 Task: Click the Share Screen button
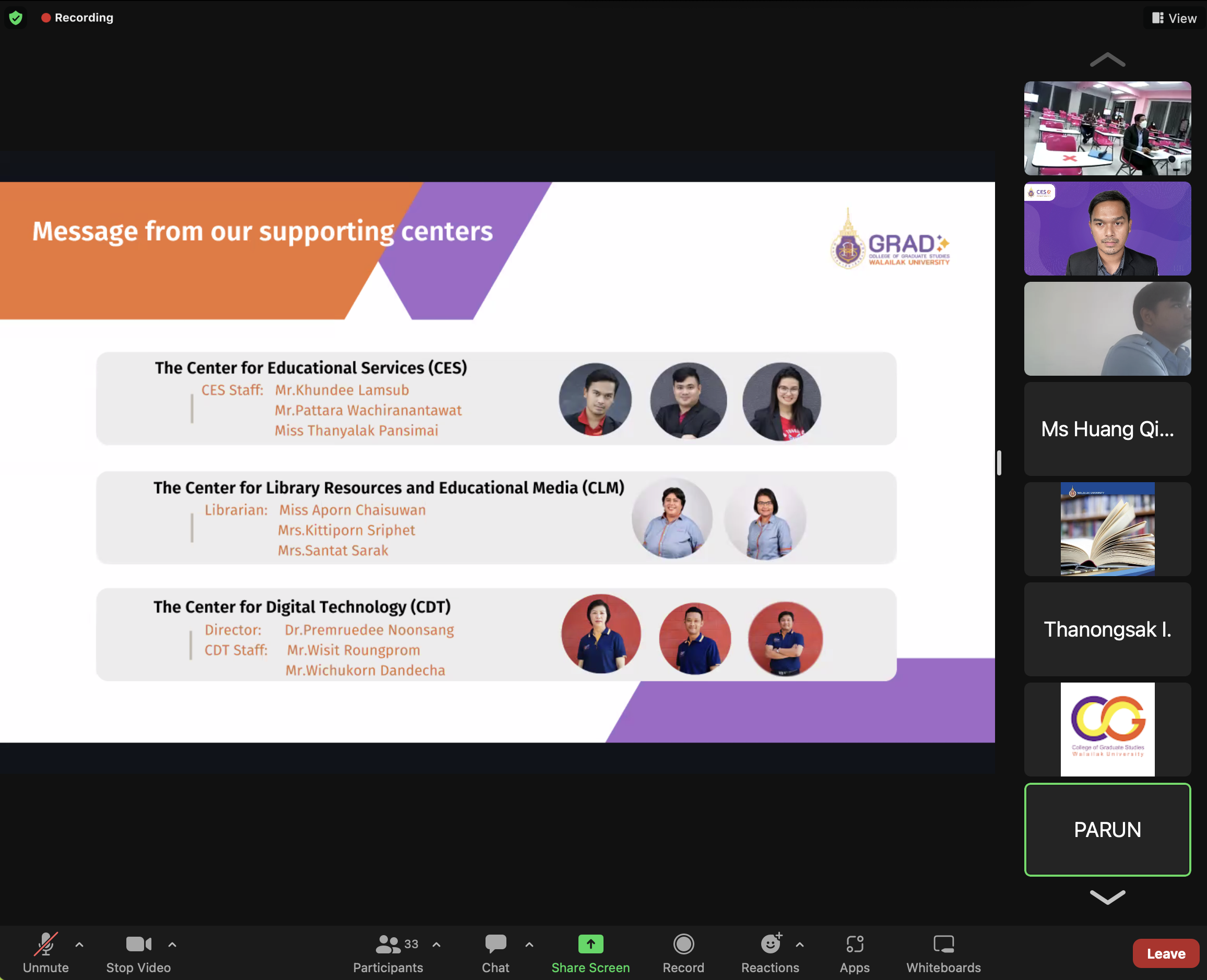590,953
